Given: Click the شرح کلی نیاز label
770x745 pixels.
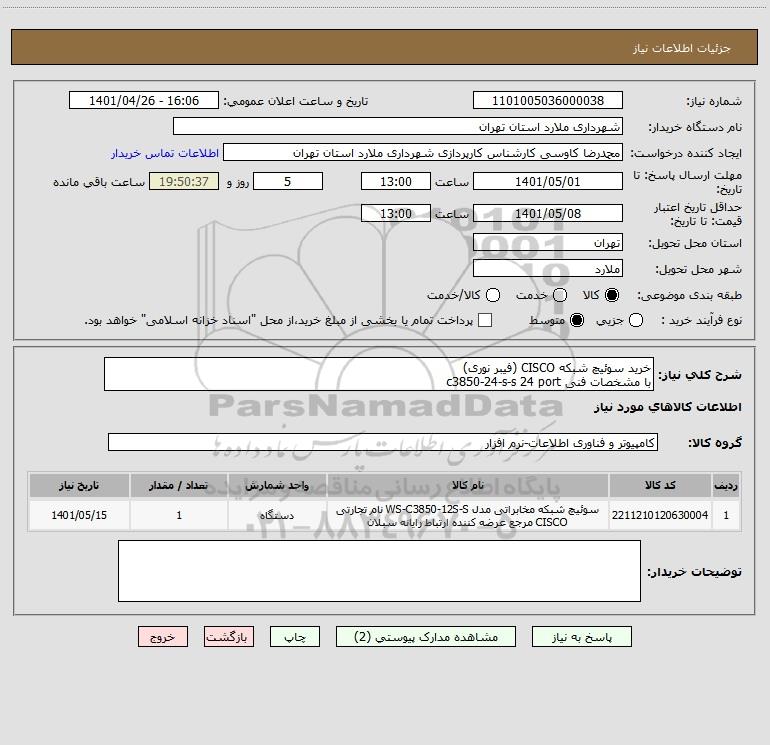Looking at the screenshot, I should point(700,375).
